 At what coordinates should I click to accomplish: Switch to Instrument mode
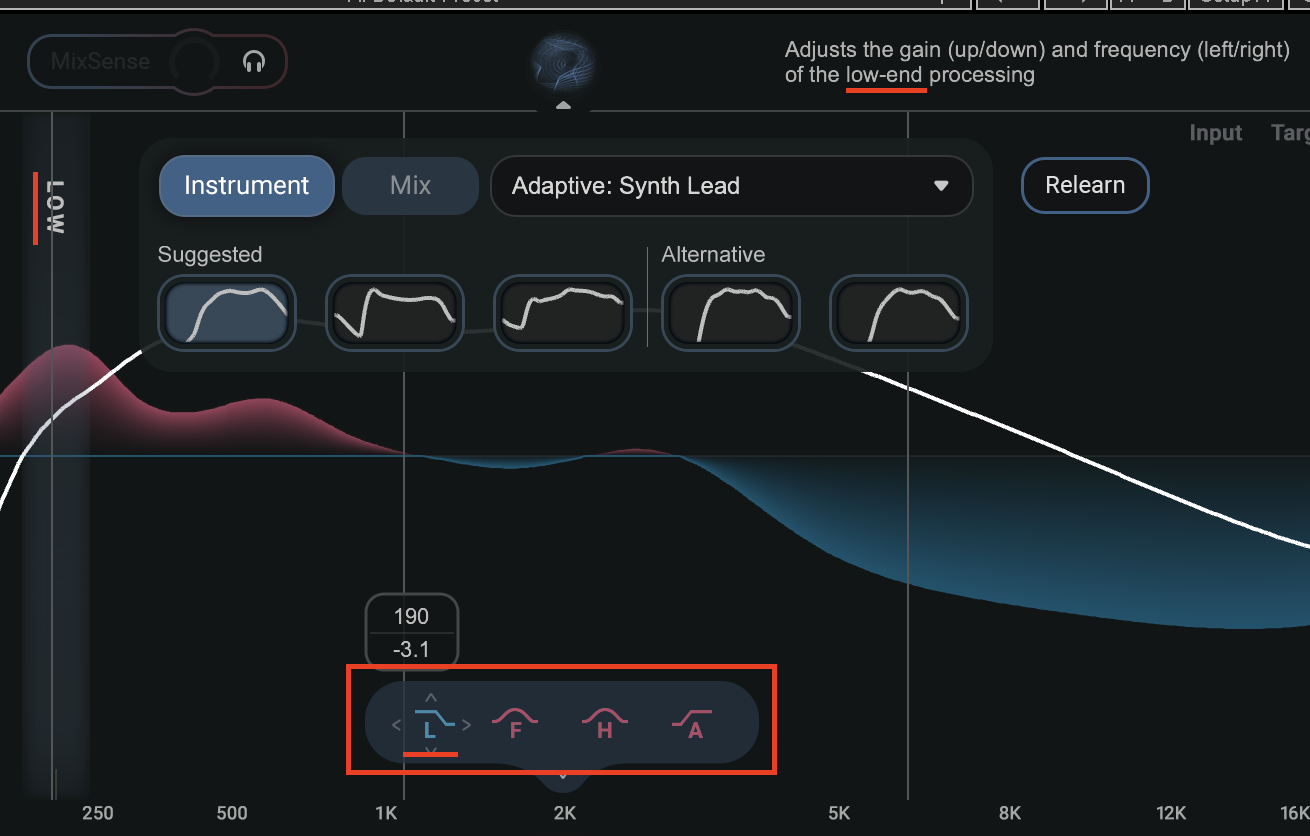tap(246, 186)
